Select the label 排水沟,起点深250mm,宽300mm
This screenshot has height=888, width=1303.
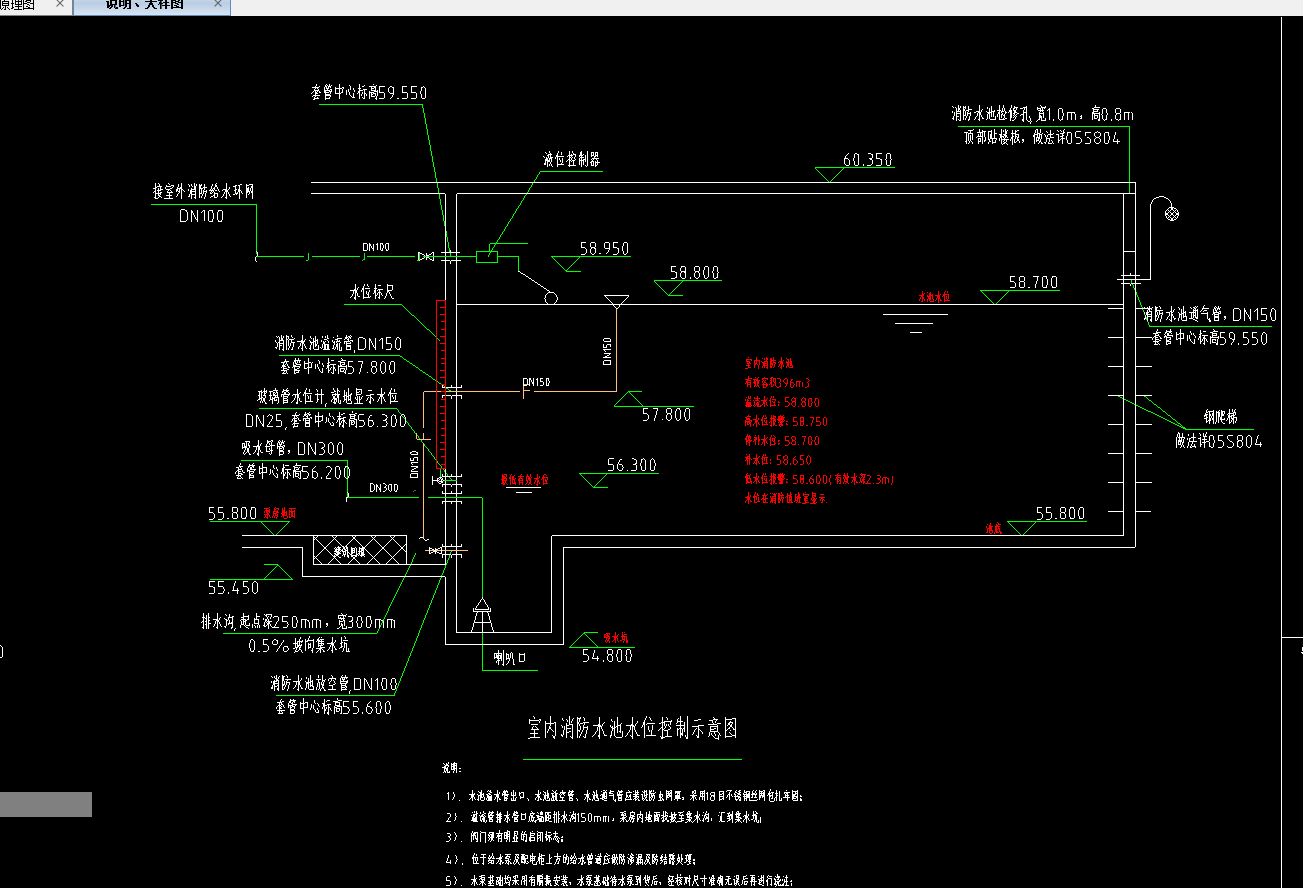pyautogui.click(x=298, y=623)
